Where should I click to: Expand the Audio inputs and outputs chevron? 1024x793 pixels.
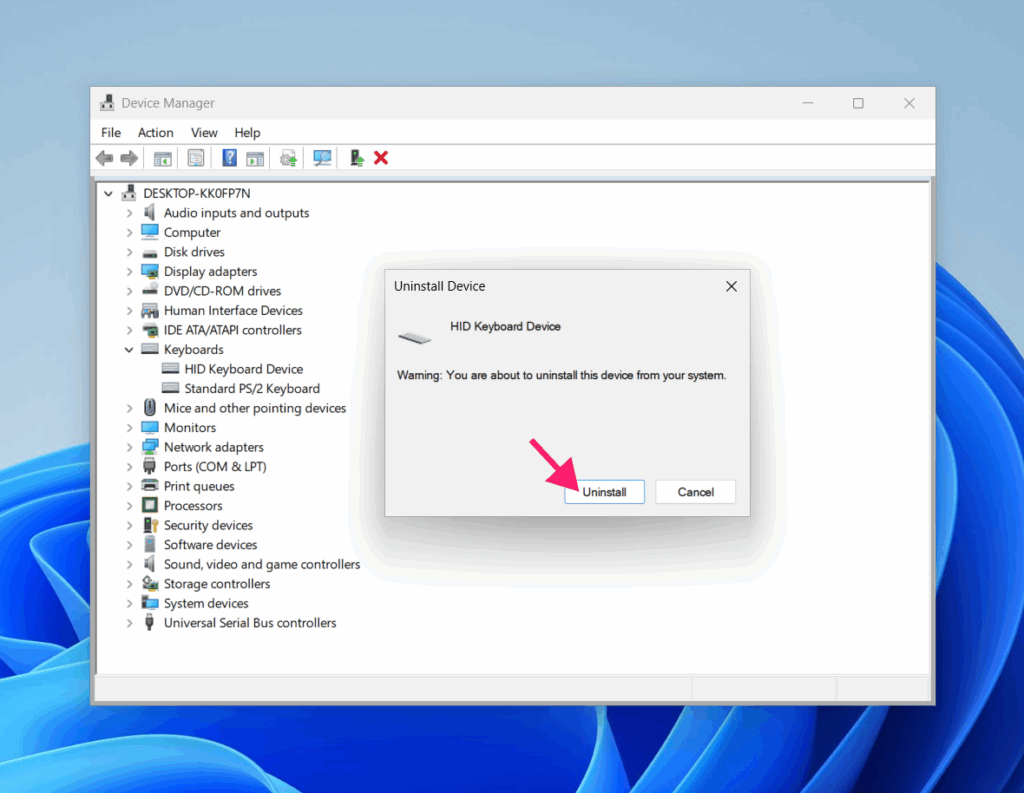point(129,213)
